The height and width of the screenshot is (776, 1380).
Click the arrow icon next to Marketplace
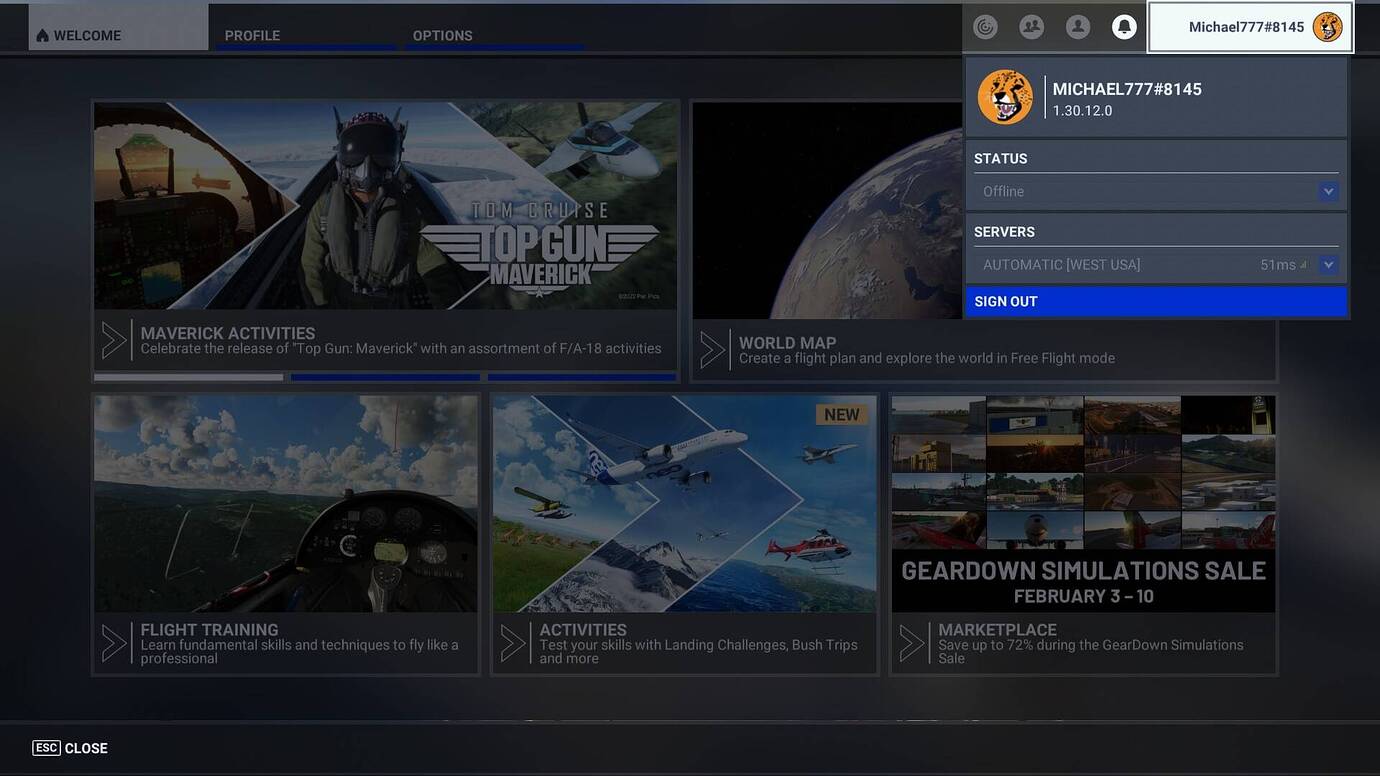[x=912, y=643]
